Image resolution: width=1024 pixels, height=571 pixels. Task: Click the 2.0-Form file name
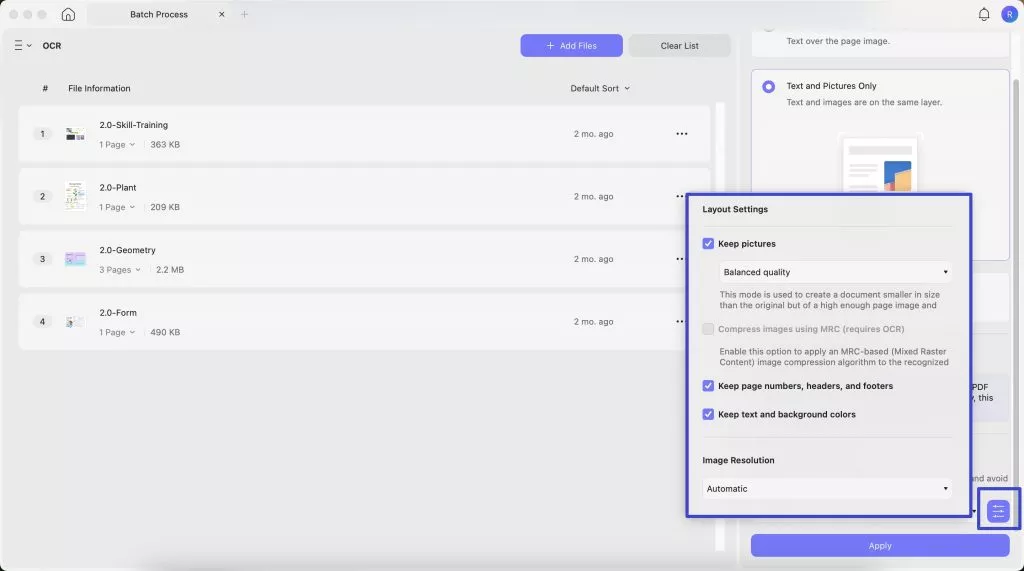pos(118,313)
